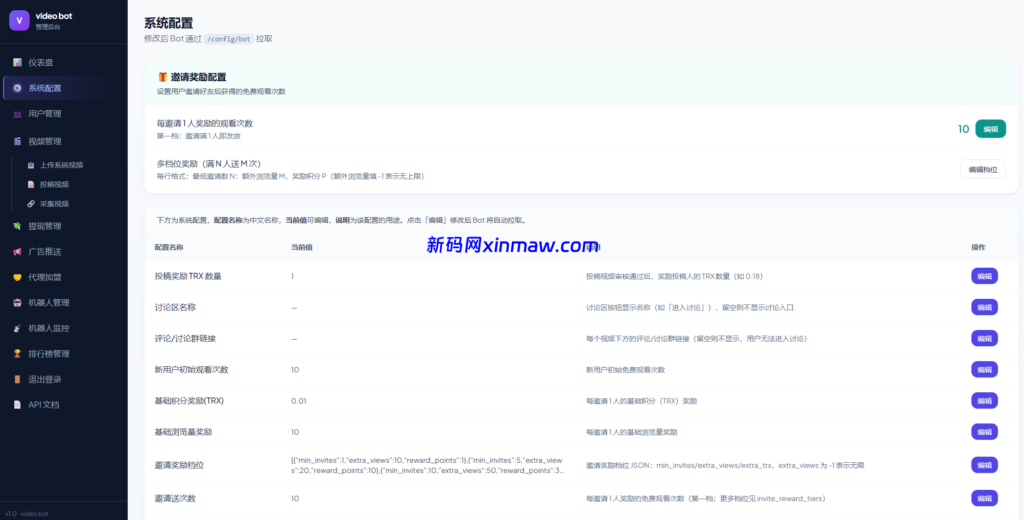Click the 评论/讨论群链接 name cell
Image resolution: width=1024 pixels, height=520 pixels.
[185, 338]
